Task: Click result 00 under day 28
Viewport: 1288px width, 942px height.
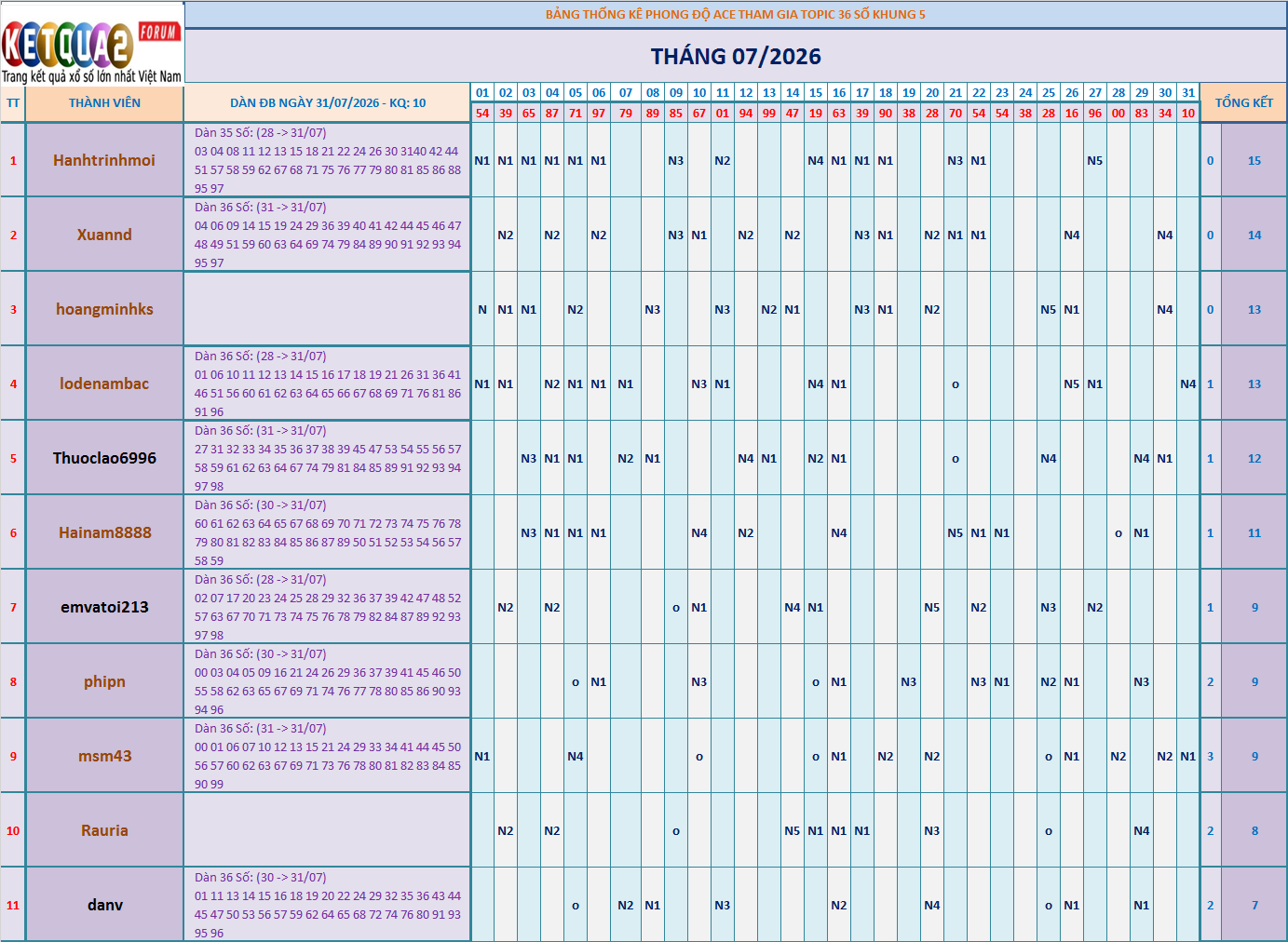Action: tap(1119, 113)
